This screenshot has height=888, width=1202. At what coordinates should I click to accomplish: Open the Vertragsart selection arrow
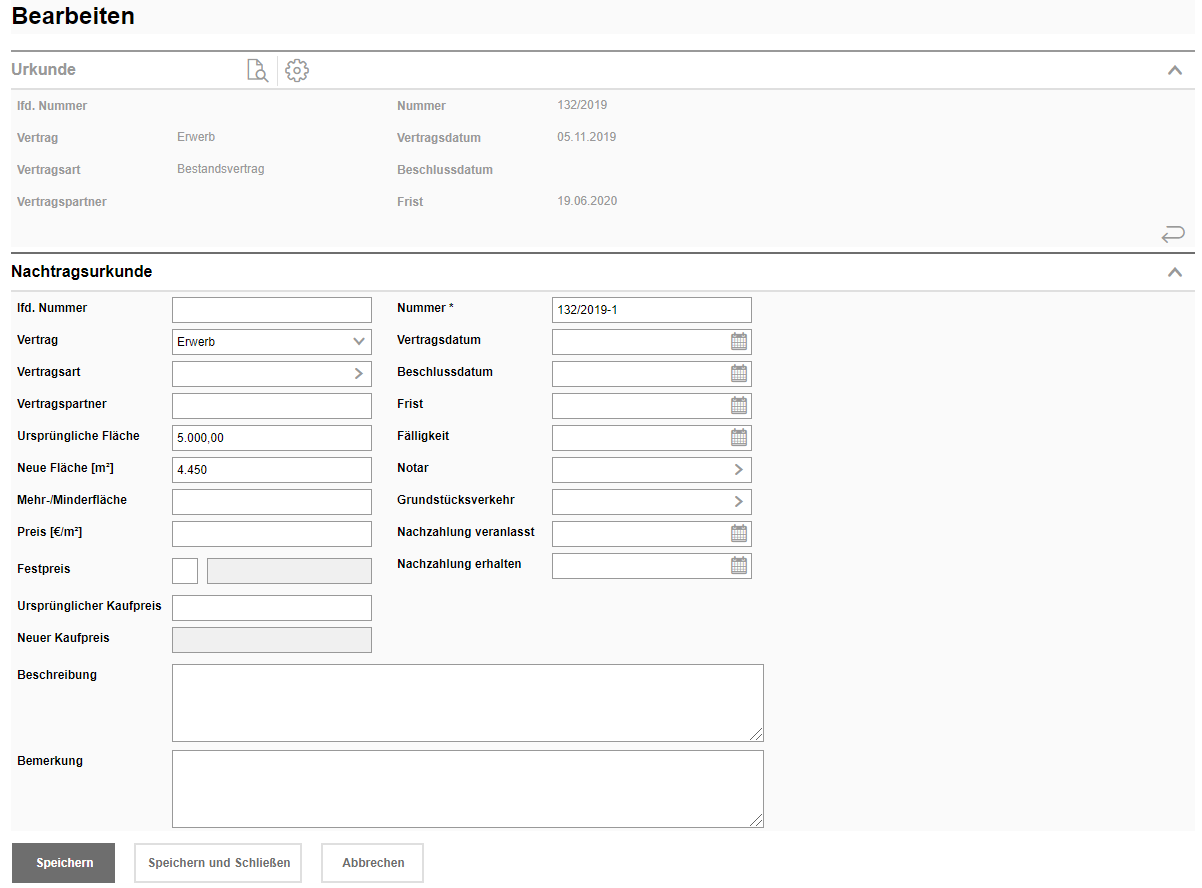click(x=358, y=374)
